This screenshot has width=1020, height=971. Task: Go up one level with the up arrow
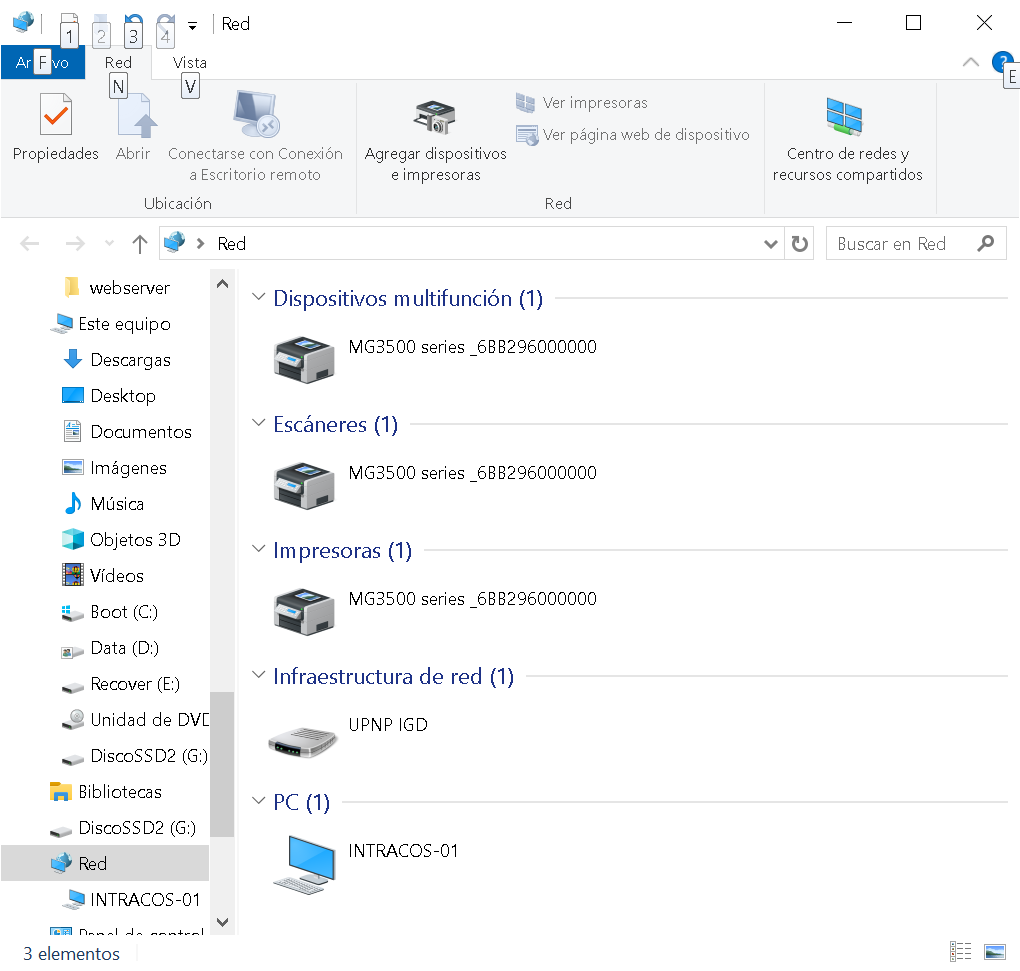(x=139, y=244)
